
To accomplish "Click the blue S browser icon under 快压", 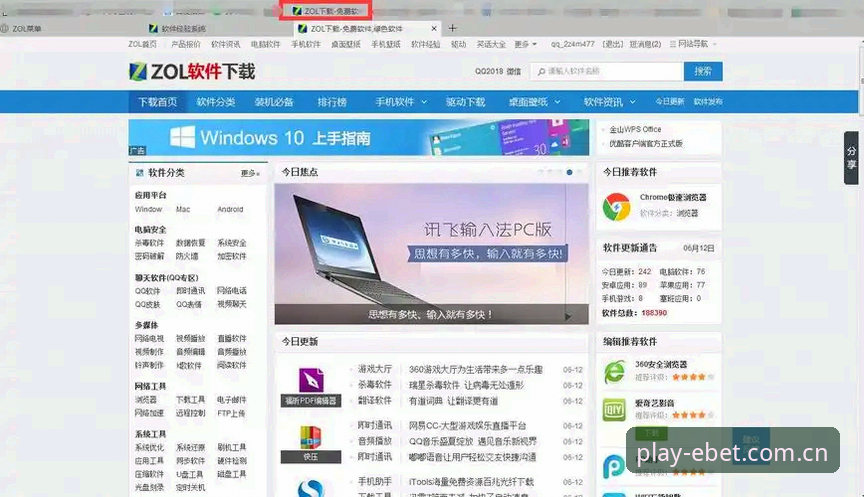I will 311,489.
